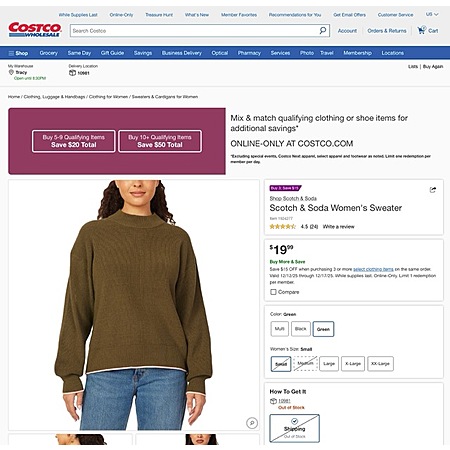Go to the Pharmacy section
This screenshot has width=450, height=450.
[x=249, y=53]
